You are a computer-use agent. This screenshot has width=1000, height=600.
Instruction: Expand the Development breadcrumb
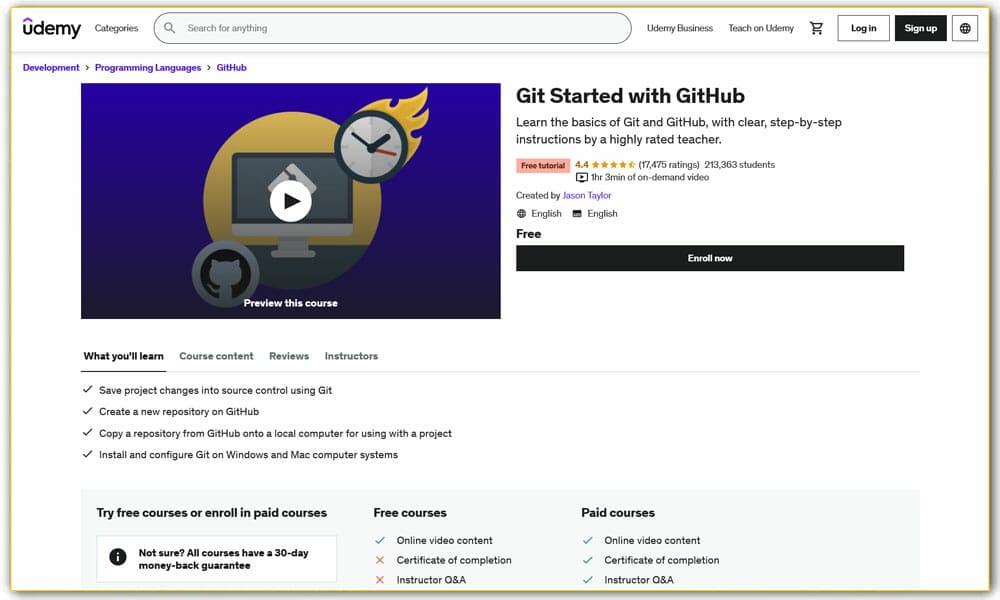click(x=51, y=67)
